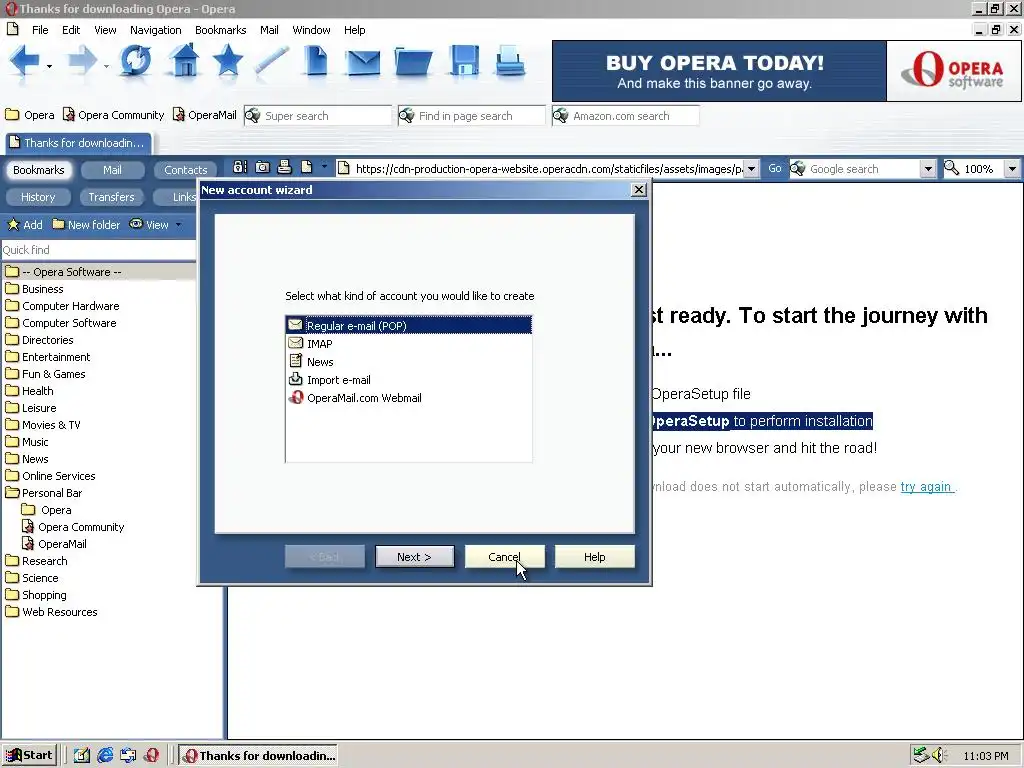
Task: Click the security lock icon on address bar
Action: [x=240, y=167]
